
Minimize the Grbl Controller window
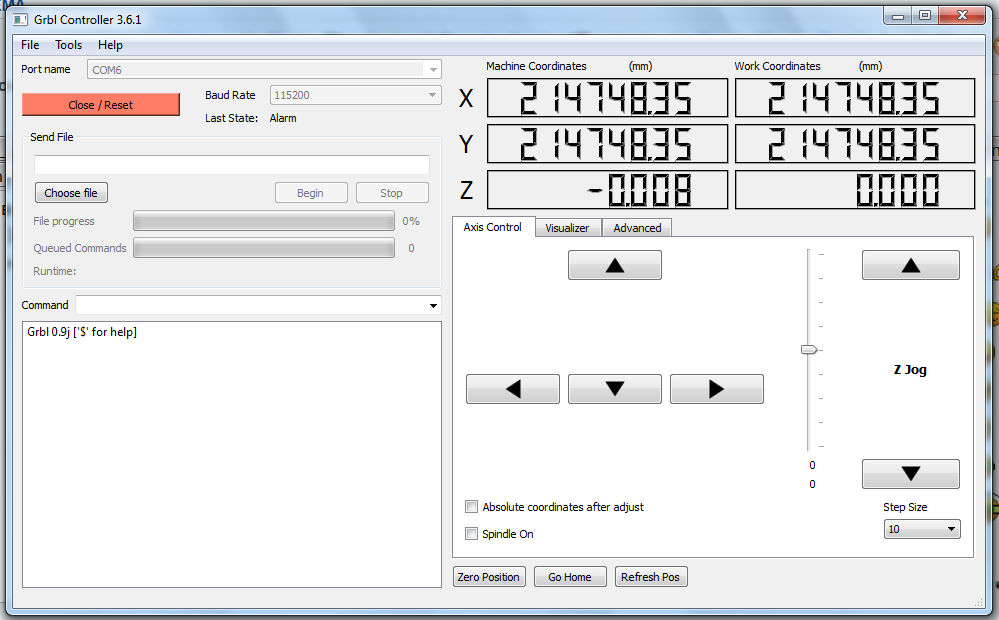(x=898, y=16)
